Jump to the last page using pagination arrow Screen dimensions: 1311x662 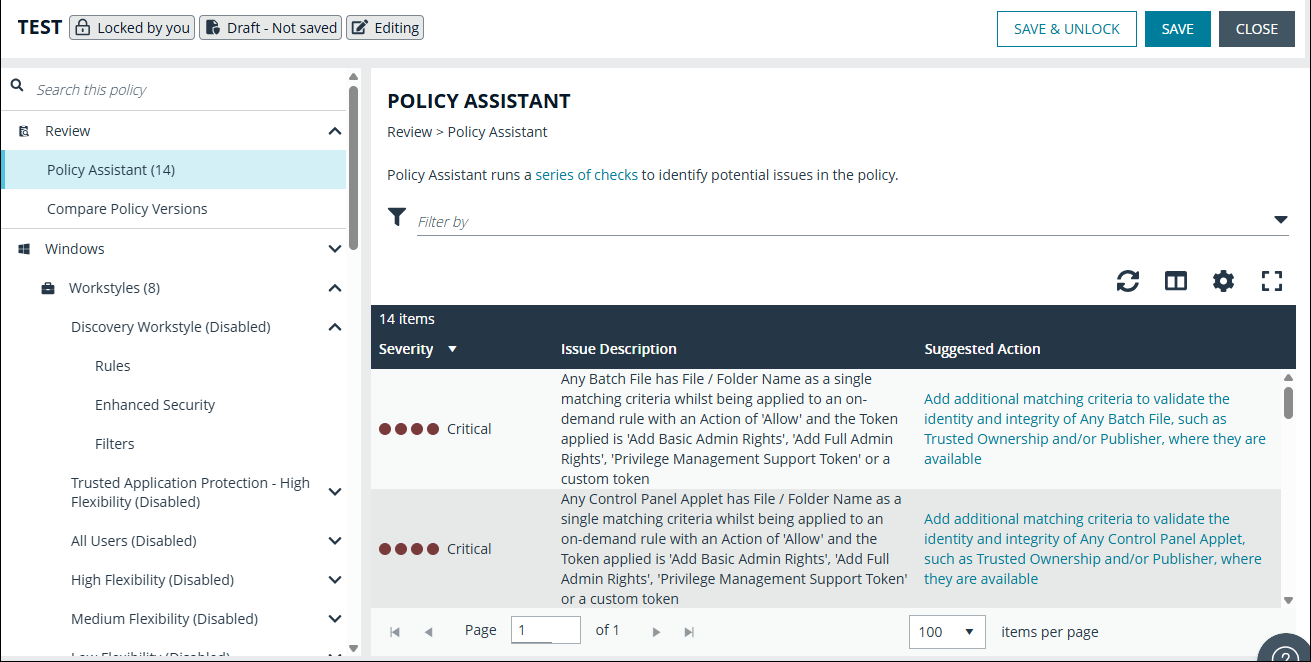pyautogui.click(x=688, y=630)
